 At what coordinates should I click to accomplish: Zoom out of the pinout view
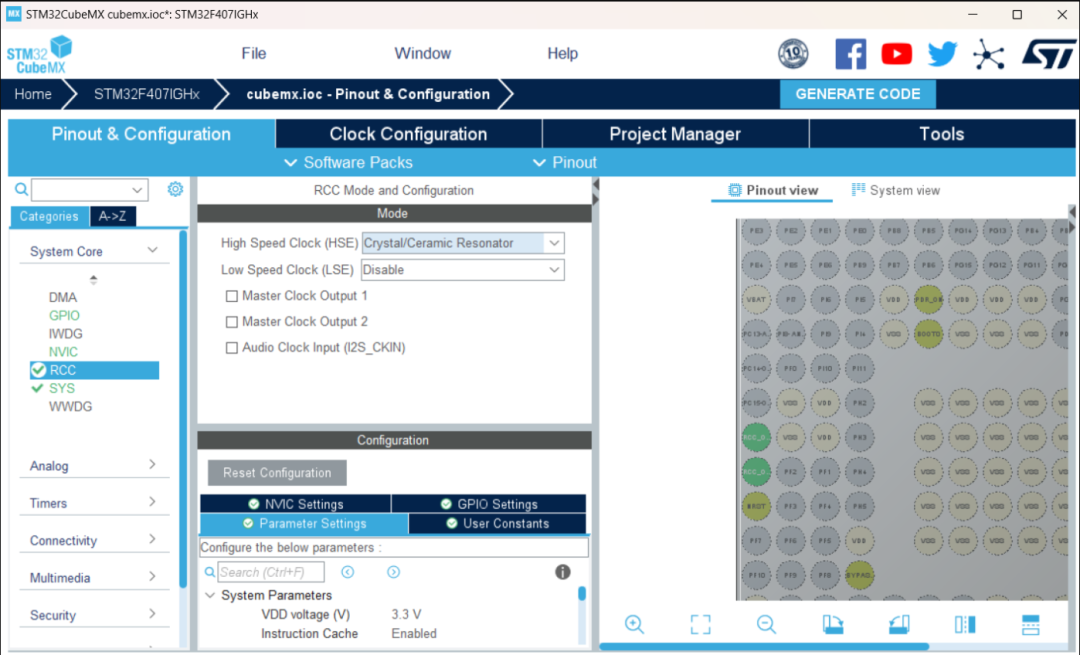click(x=766, y=625)
